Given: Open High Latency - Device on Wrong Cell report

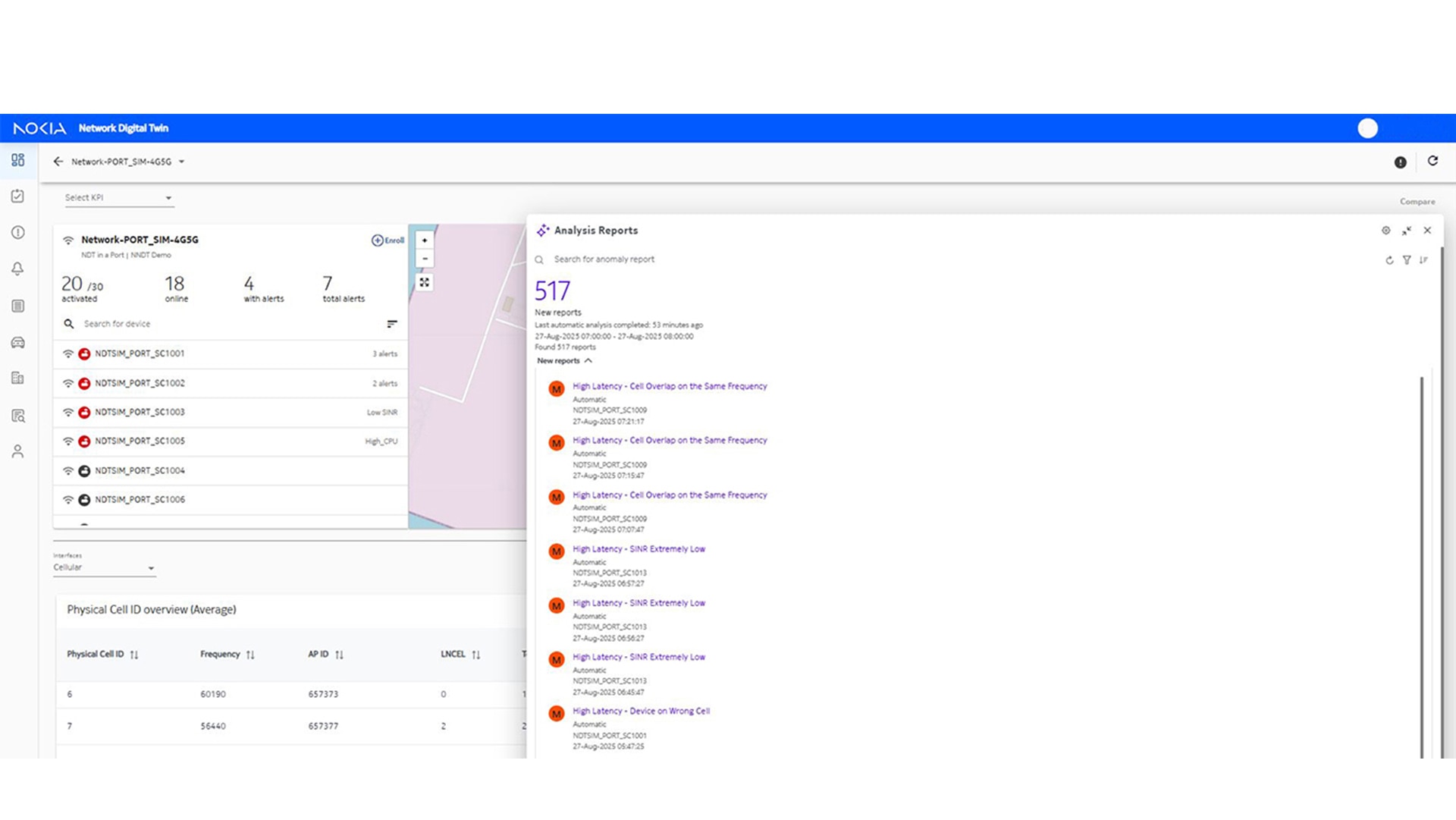Looking at the screenshot, I should click(641, 711).
